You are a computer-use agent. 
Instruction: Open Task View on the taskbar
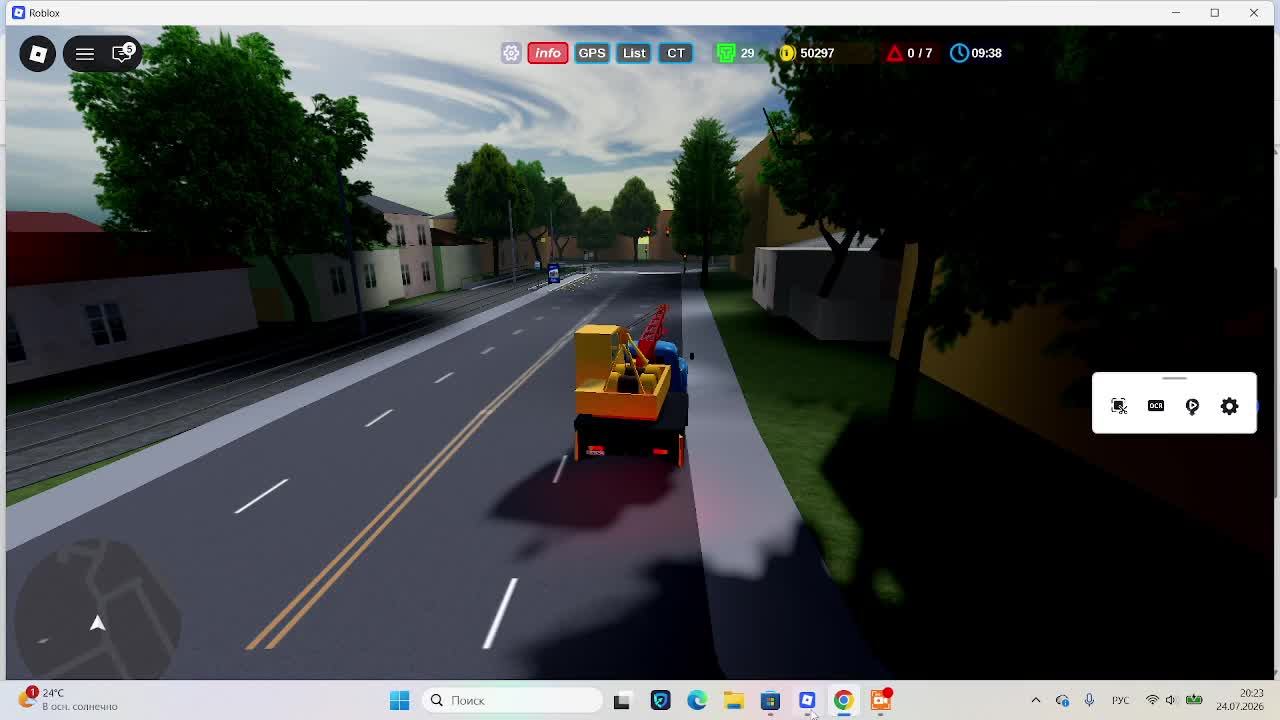point(621,701)
